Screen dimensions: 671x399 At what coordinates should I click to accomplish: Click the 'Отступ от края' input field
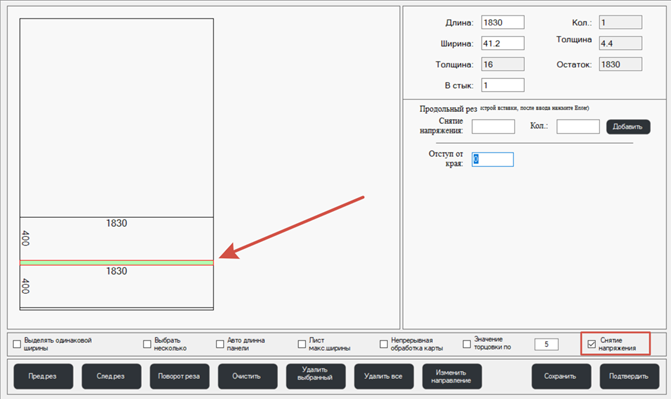point(493,159)
